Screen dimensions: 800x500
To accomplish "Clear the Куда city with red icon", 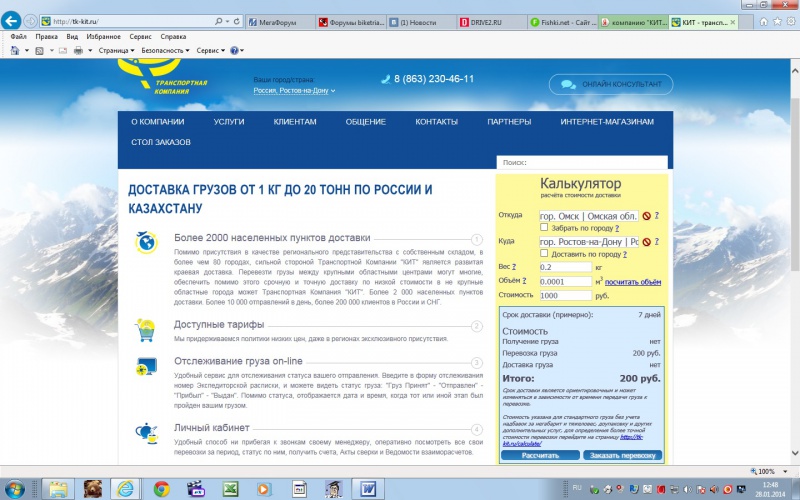I will 646,242.
